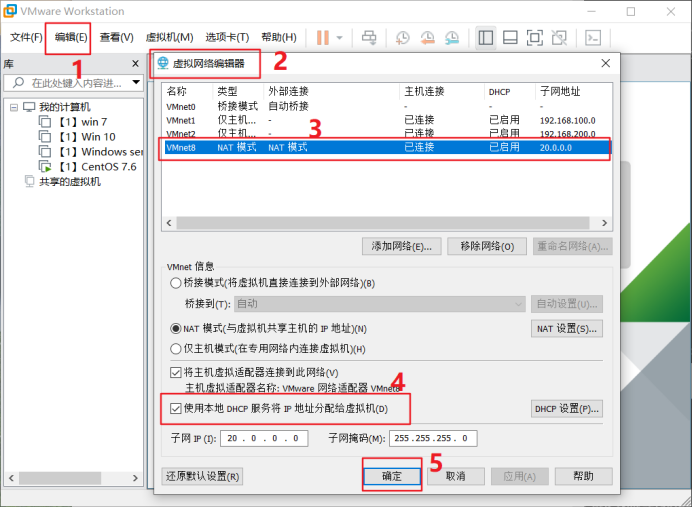
Task: Toggle the local DHCP service checkbox
Action: [x=176, y=409]
